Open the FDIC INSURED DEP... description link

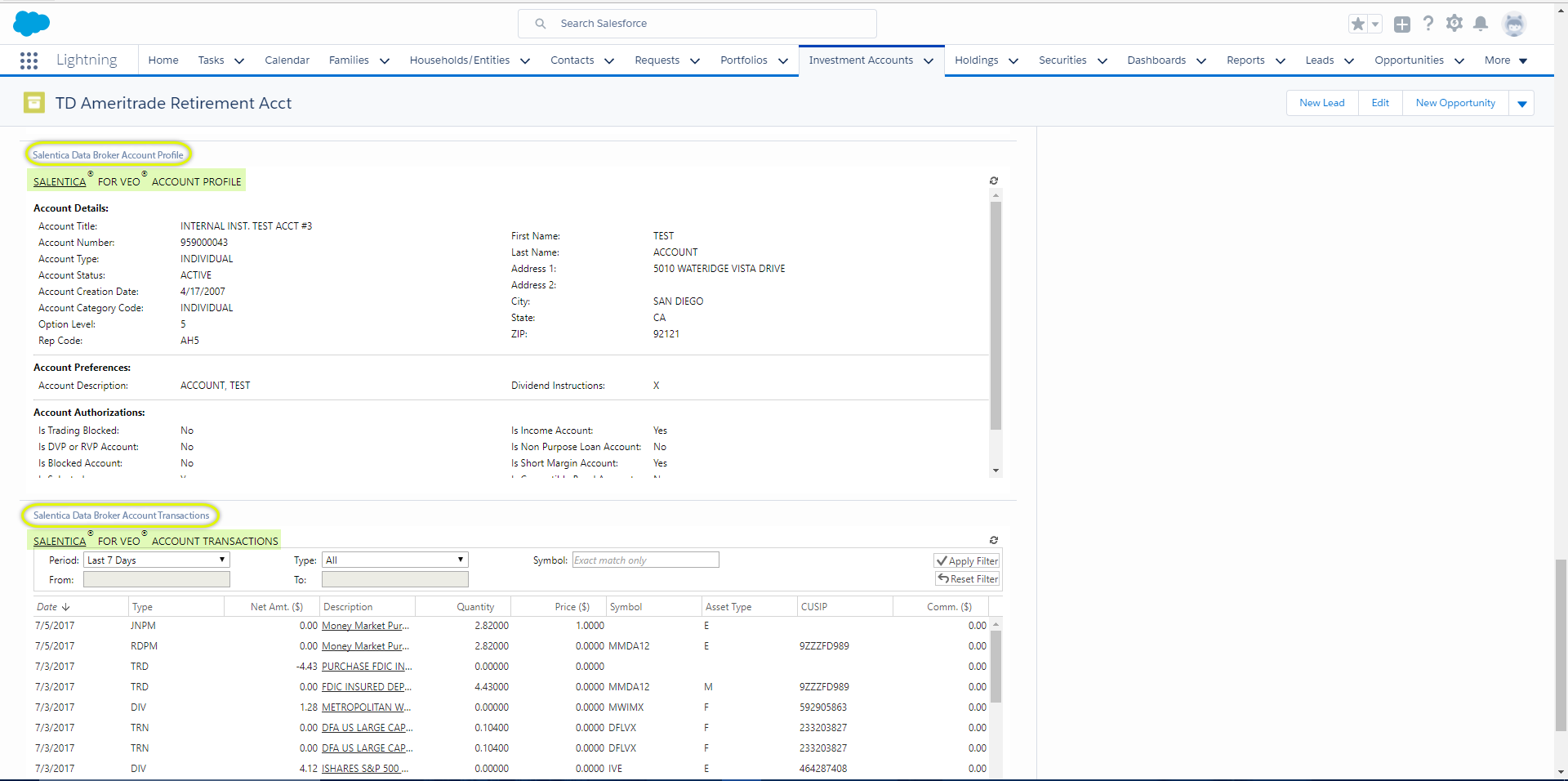click(367, 687)
